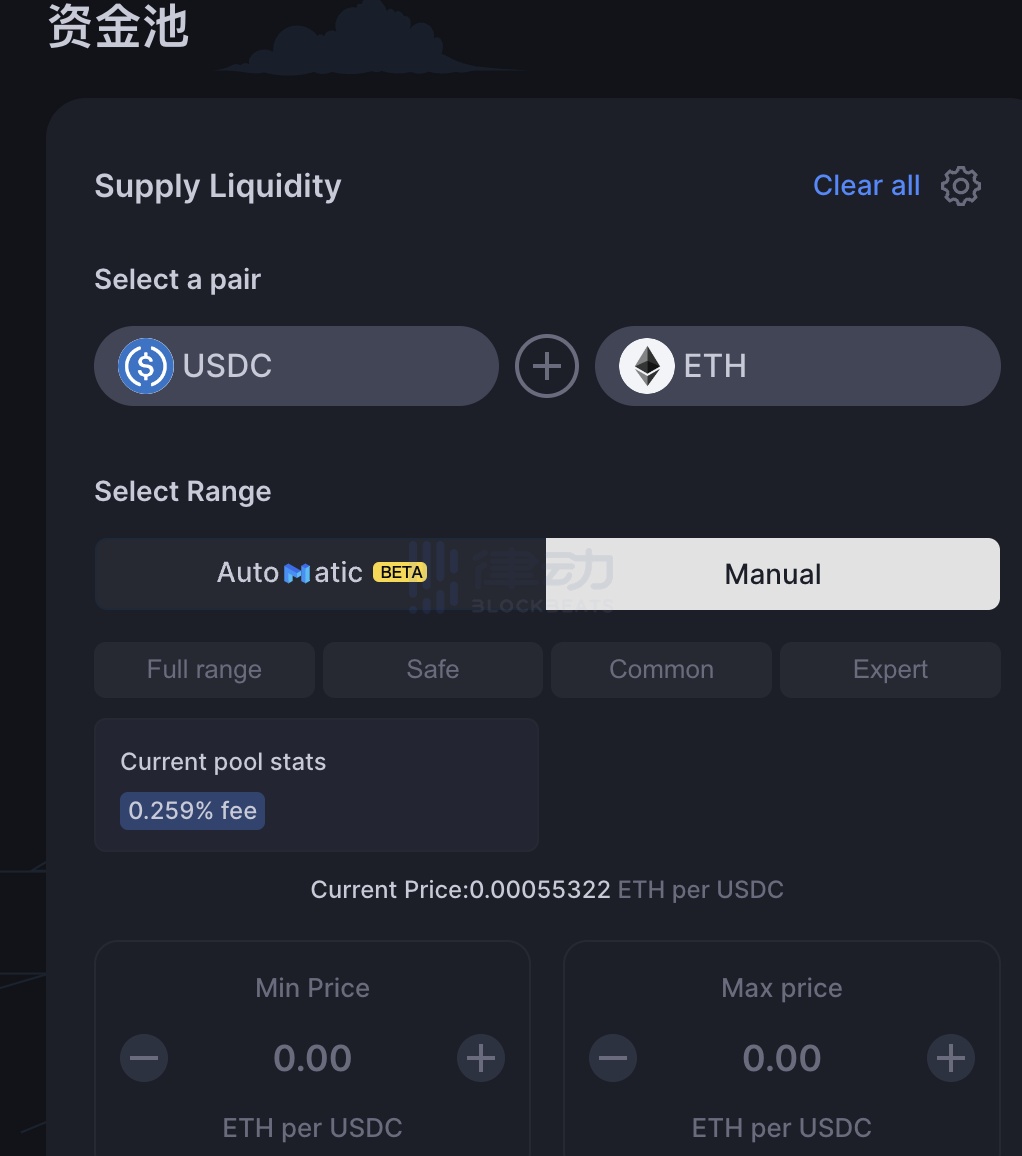1022x1156 pixels.
Task: Open the ETH token selector
Action: 798,366
